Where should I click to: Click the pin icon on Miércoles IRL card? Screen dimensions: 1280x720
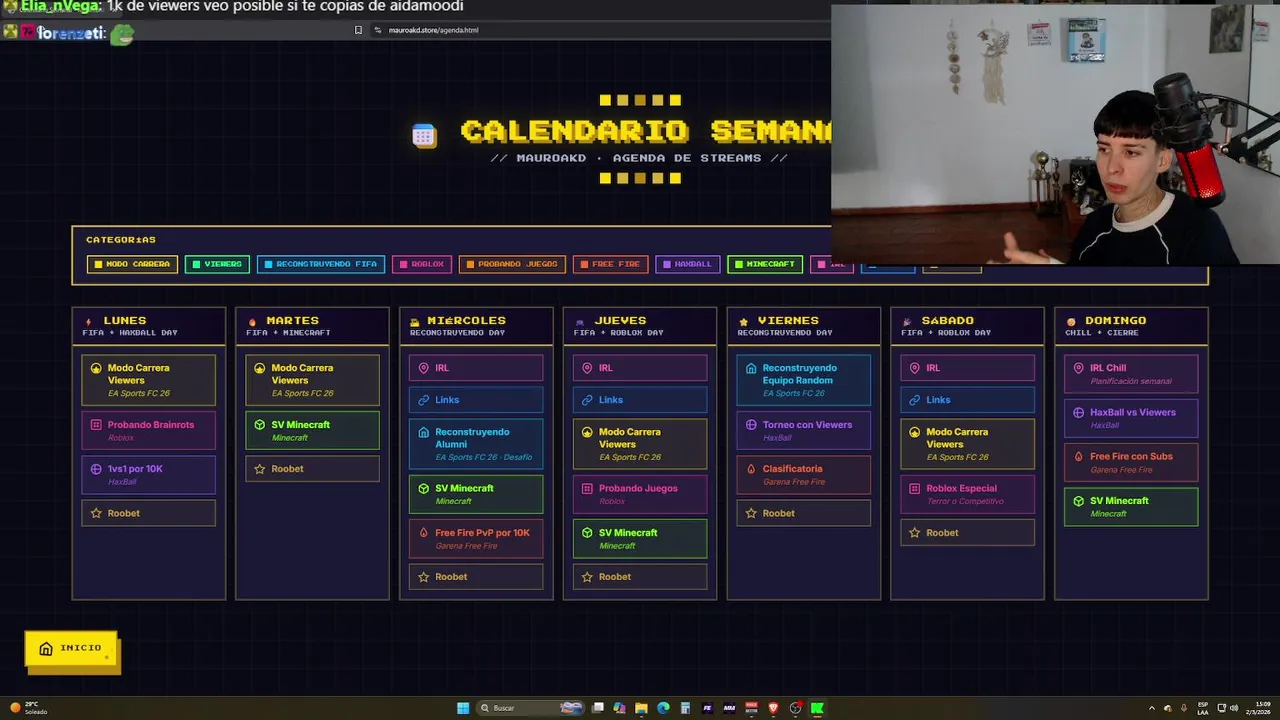point(424,368)
